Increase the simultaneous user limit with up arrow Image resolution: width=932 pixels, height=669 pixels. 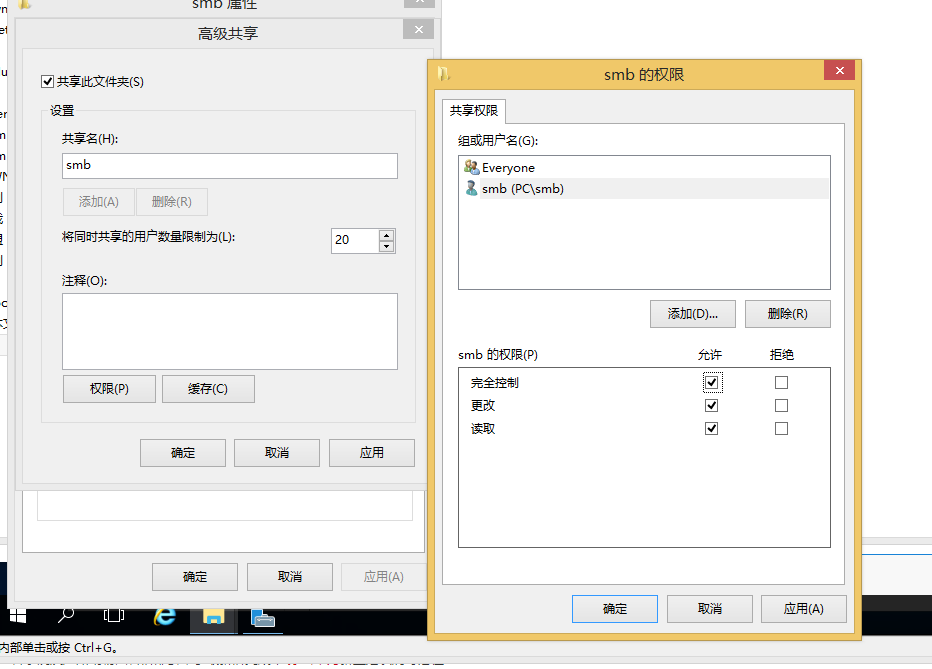386,235
